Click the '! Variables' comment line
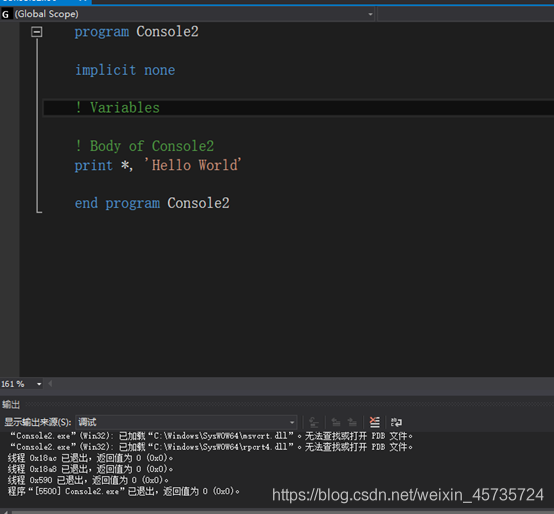The image size is (554, 514). tap(117, 108)
